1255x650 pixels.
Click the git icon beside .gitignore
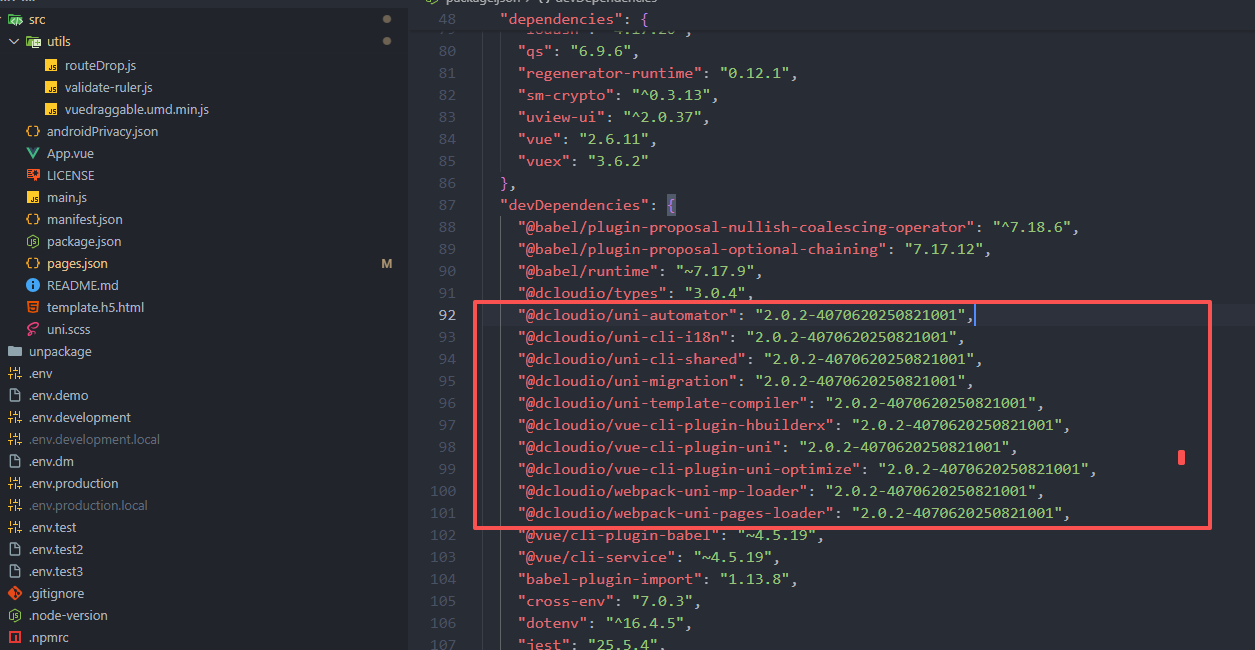pyautogui.click(x=15, y=593)
